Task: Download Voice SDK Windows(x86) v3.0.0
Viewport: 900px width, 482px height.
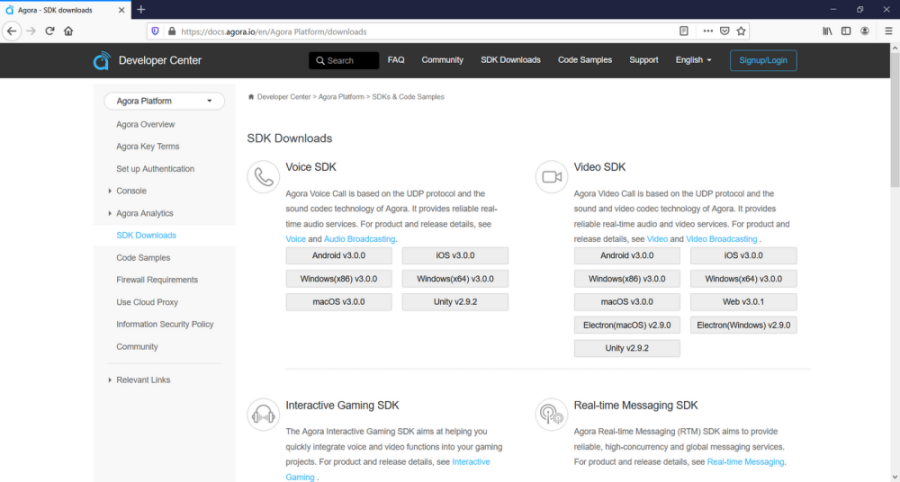Action: pos(339,279)
